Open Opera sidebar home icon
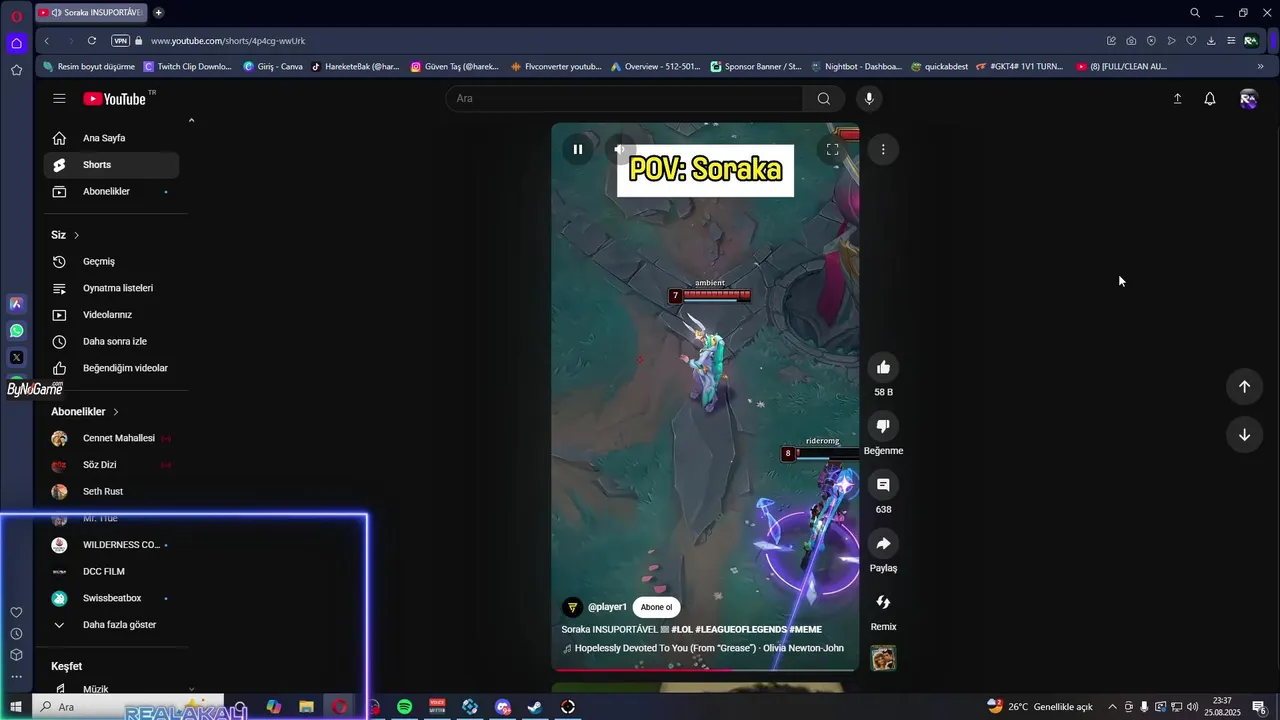Viewport: 1280px width, 720px height. tap(16, 43)
